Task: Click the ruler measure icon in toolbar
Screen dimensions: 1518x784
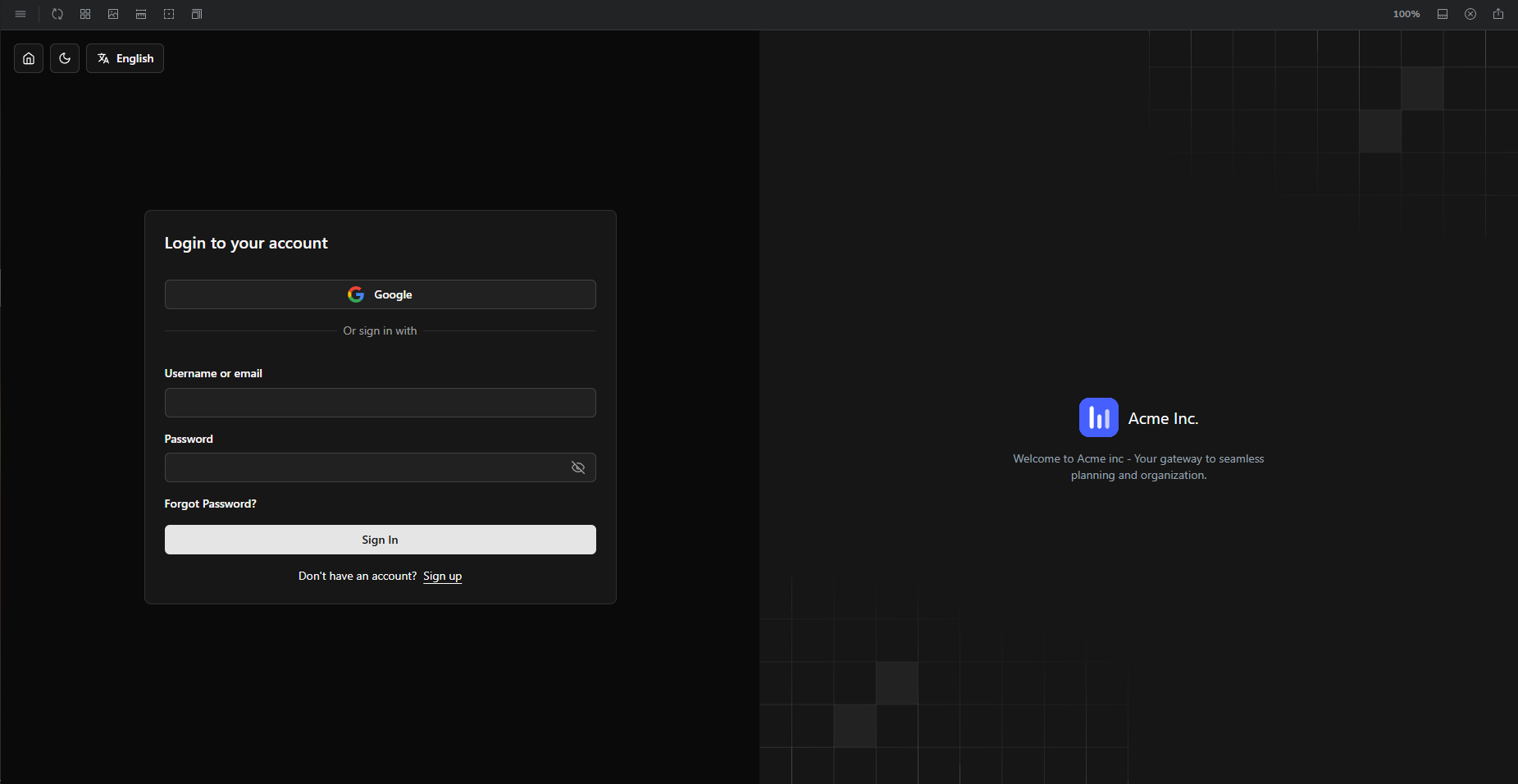Action: point(141,14)
